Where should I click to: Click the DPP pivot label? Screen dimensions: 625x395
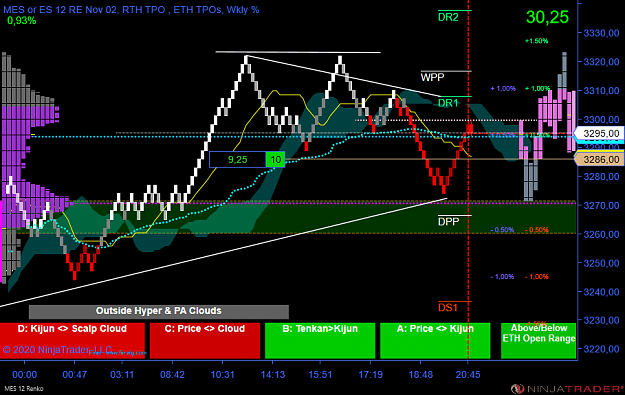(x=448, y=222)
